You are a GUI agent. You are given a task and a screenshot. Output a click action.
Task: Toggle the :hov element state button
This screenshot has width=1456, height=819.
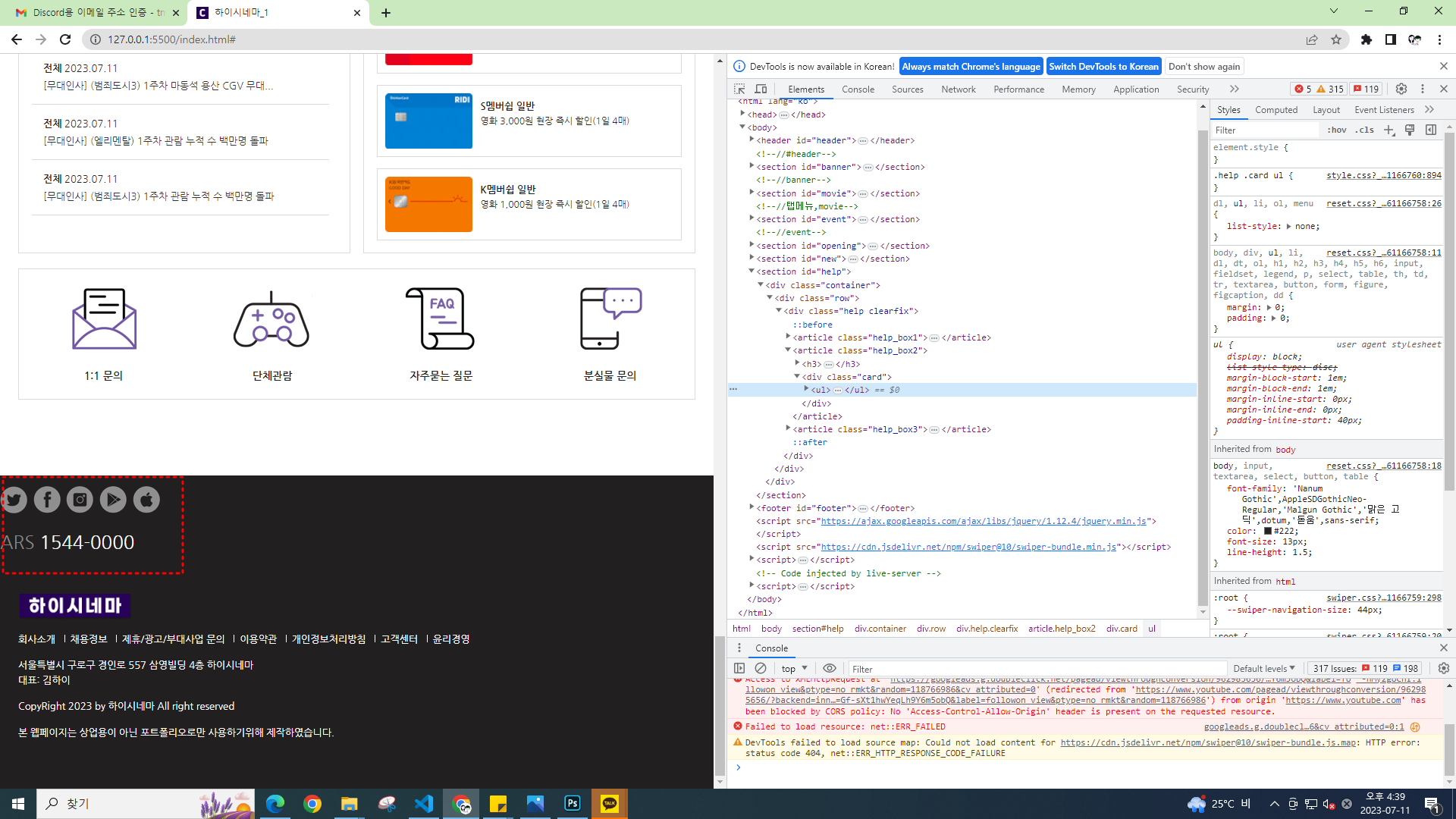tap(1337, 130)
